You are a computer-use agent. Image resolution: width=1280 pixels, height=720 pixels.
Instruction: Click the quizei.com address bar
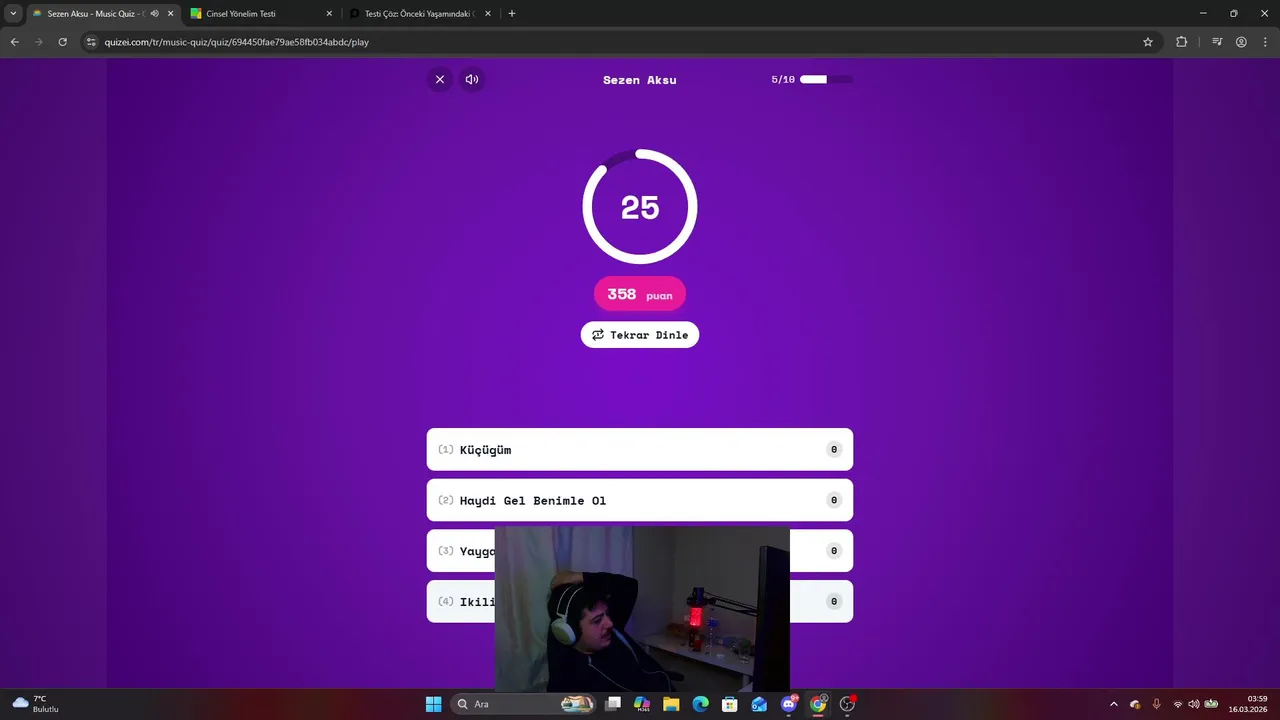click(x=620, y=42)
